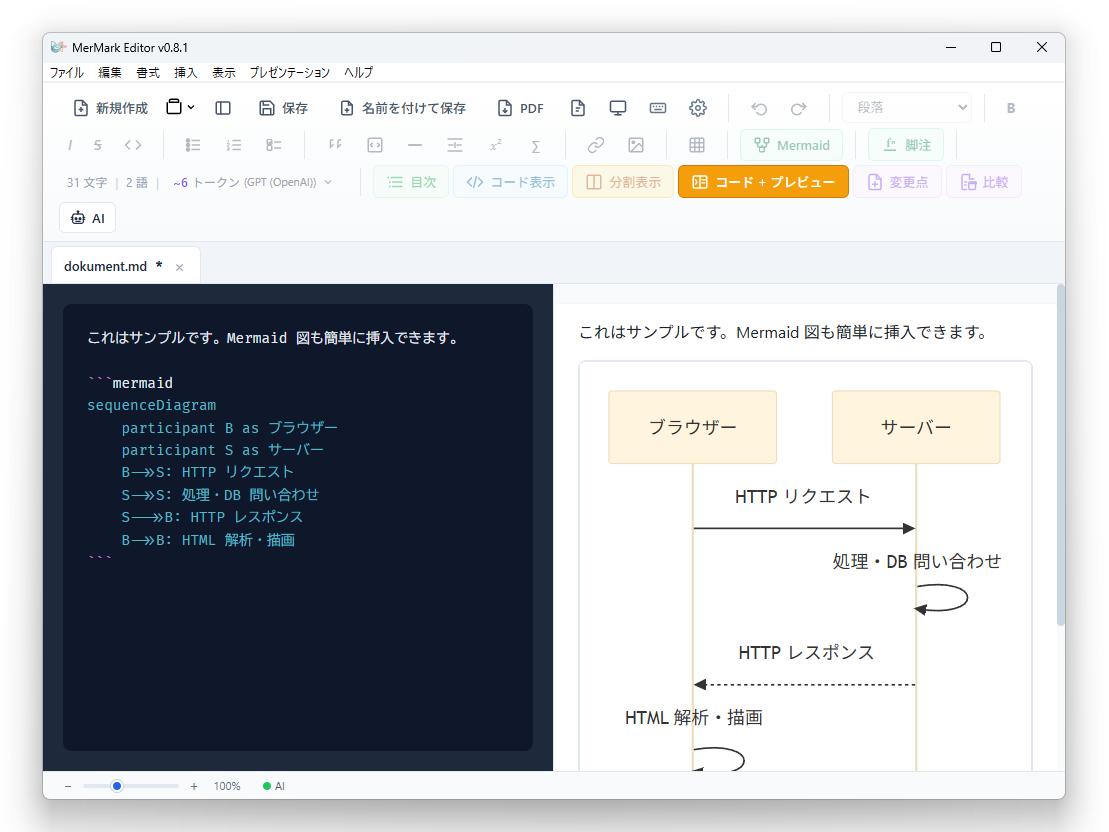Toggle the 目次 table of contents
Screen dimensions: 1109x832
coord(411,182)
